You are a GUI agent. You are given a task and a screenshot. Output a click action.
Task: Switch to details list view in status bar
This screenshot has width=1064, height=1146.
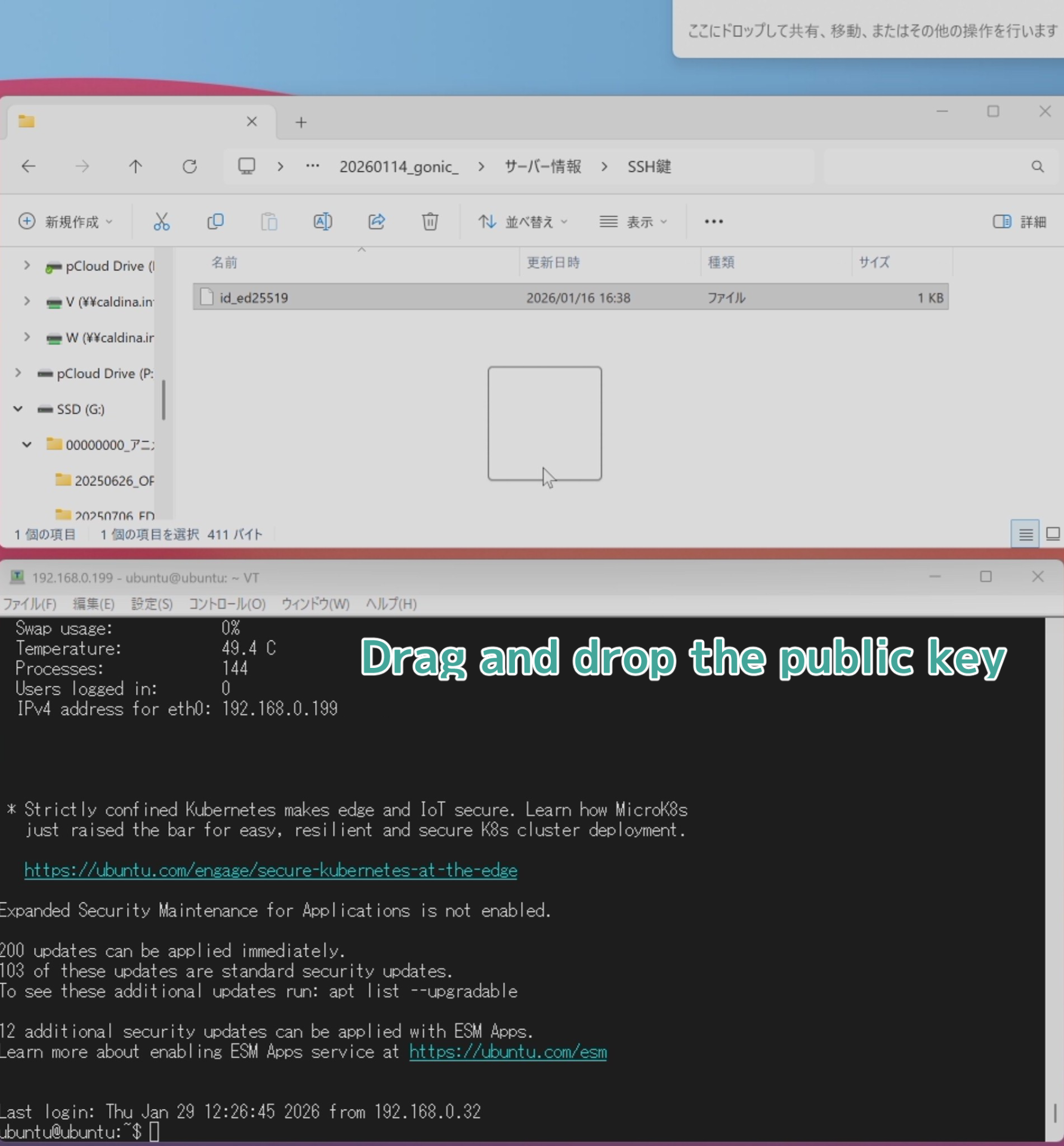1025,534
